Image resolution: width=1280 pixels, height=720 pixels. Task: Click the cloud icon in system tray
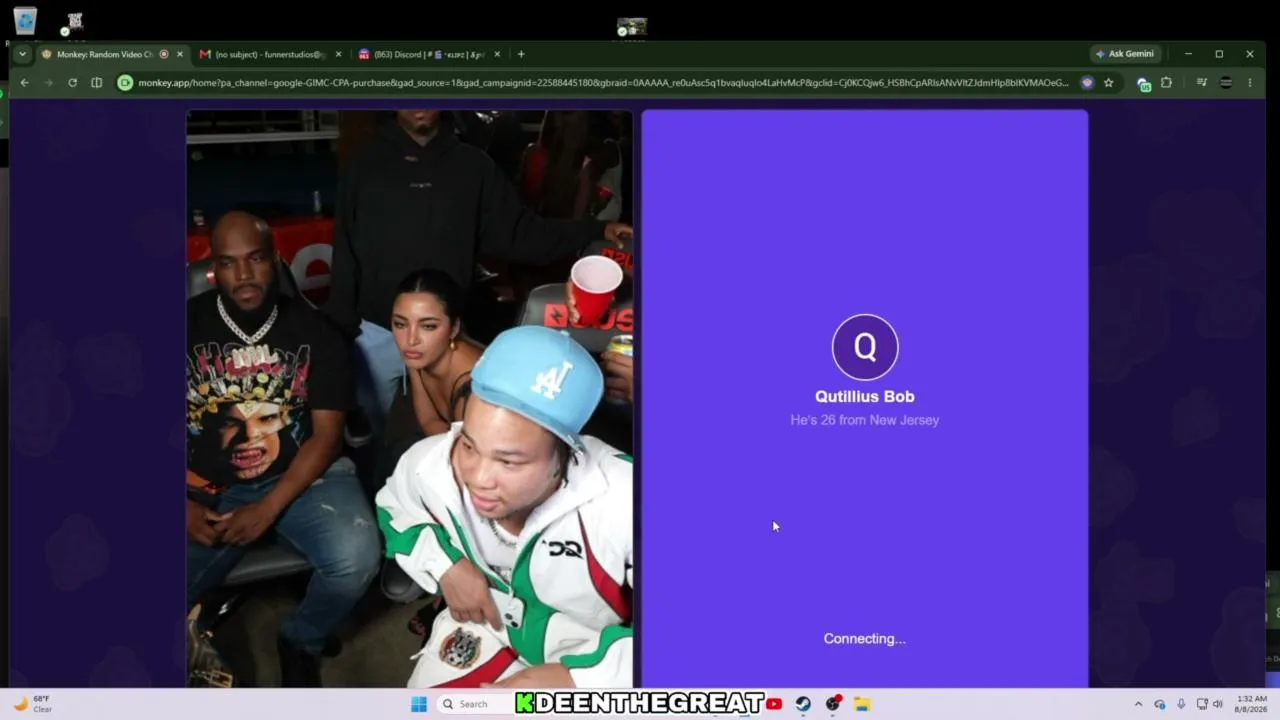tap(1160, 704)
